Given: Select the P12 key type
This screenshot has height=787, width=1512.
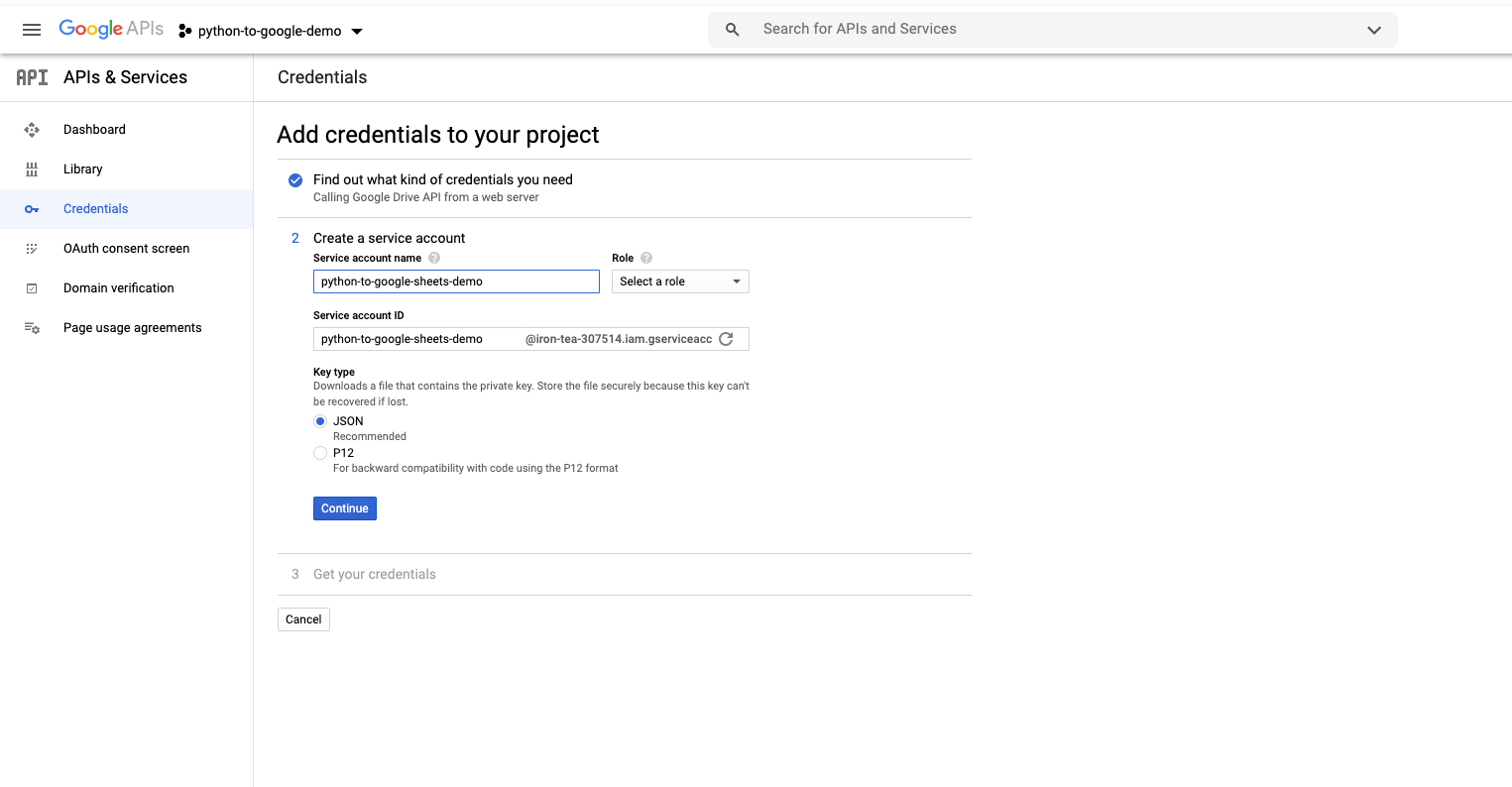Looking at the screenshot, I should [320, 453].
